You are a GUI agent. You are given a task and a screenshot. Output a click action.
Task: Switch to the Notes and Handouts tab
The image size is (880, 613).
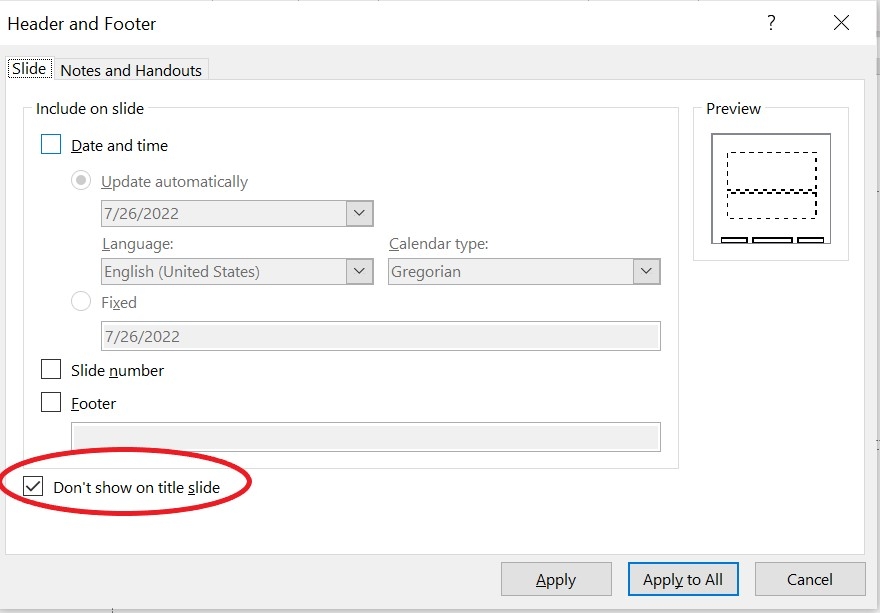131,69
